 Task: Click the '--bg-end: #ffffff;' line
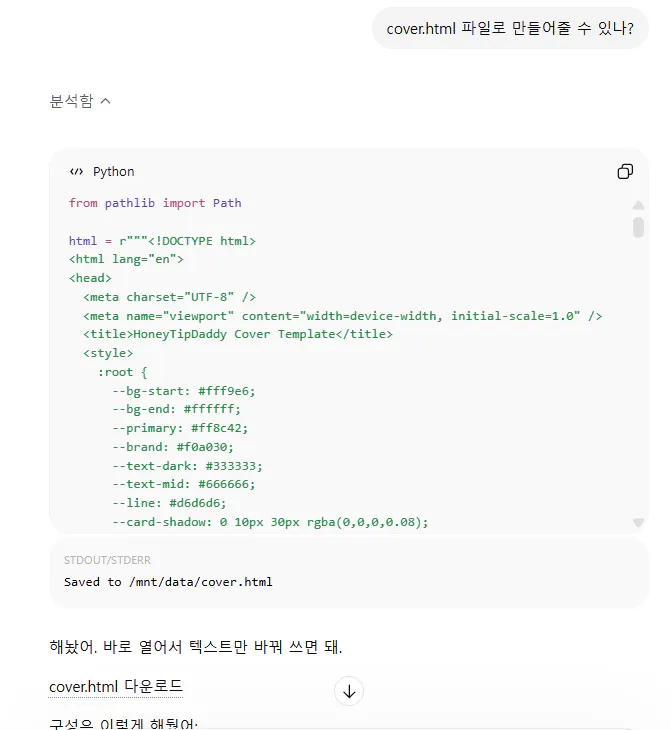[176, 409]
